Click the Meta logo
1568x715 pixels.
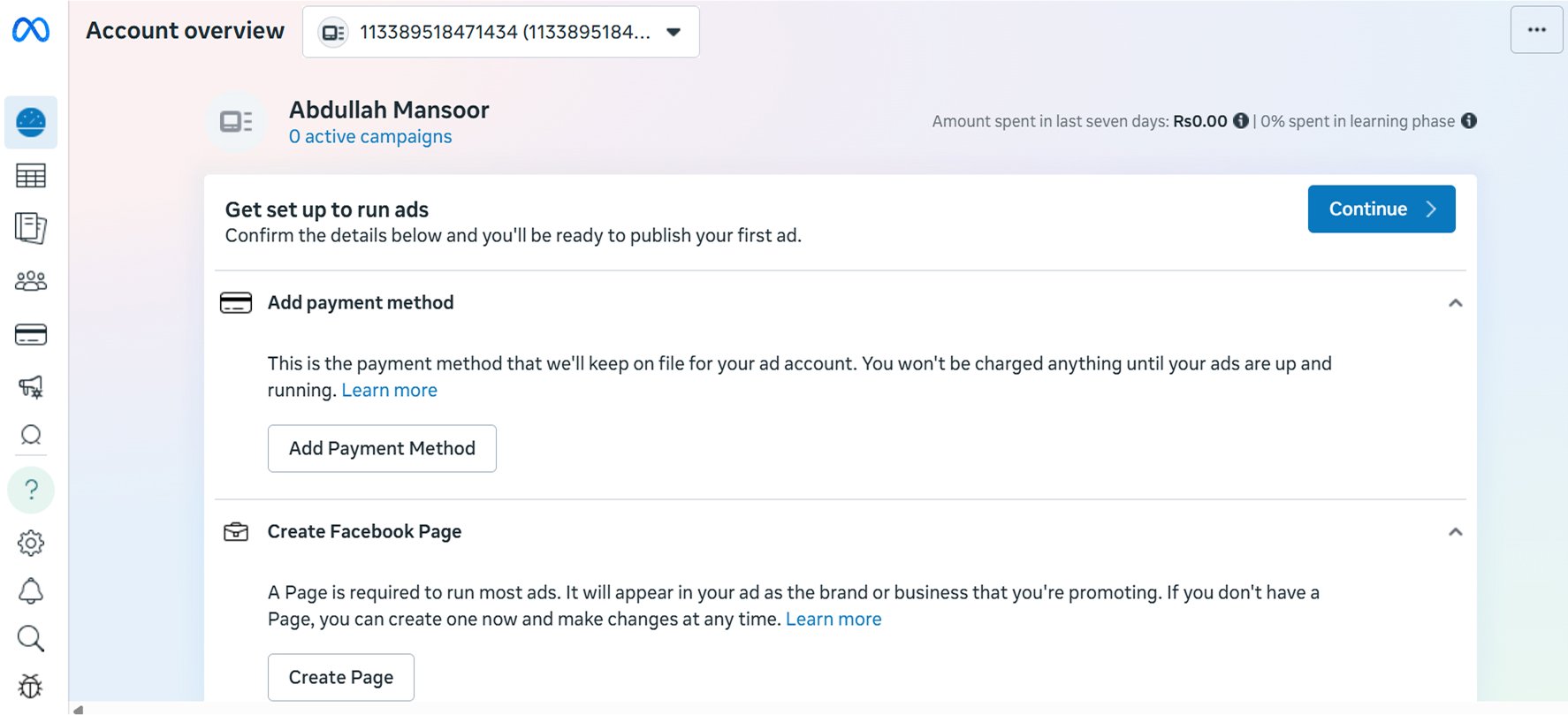tap(31, 30)
